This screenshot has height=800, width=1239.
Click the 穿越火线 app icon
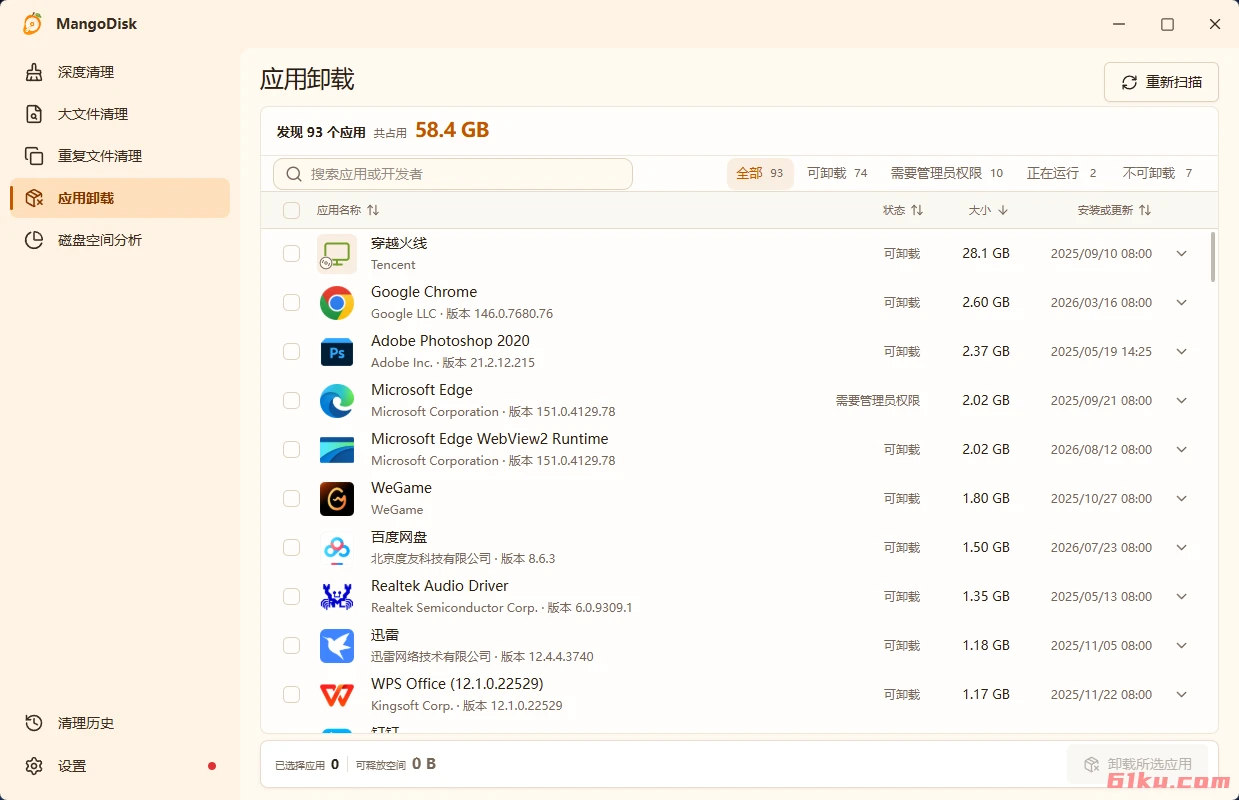pos(337,254)
